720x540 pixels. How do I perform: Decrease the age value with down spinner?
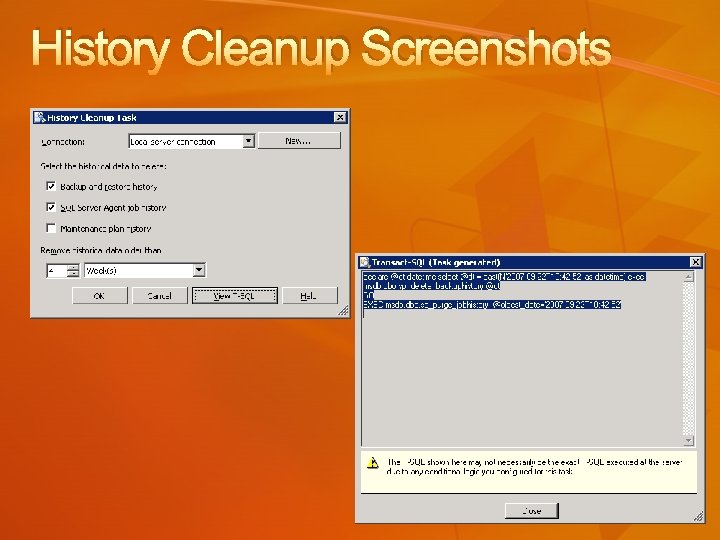point(73,274)
